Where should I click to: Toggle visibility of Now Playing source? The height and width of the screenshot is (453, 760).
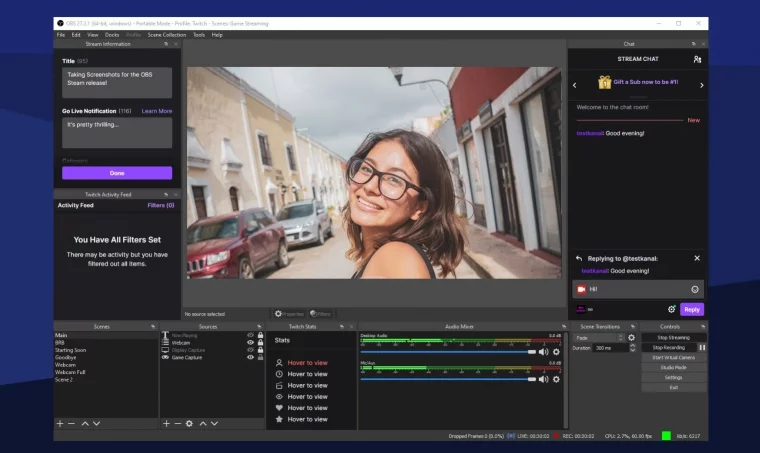(x=250, y=335)
